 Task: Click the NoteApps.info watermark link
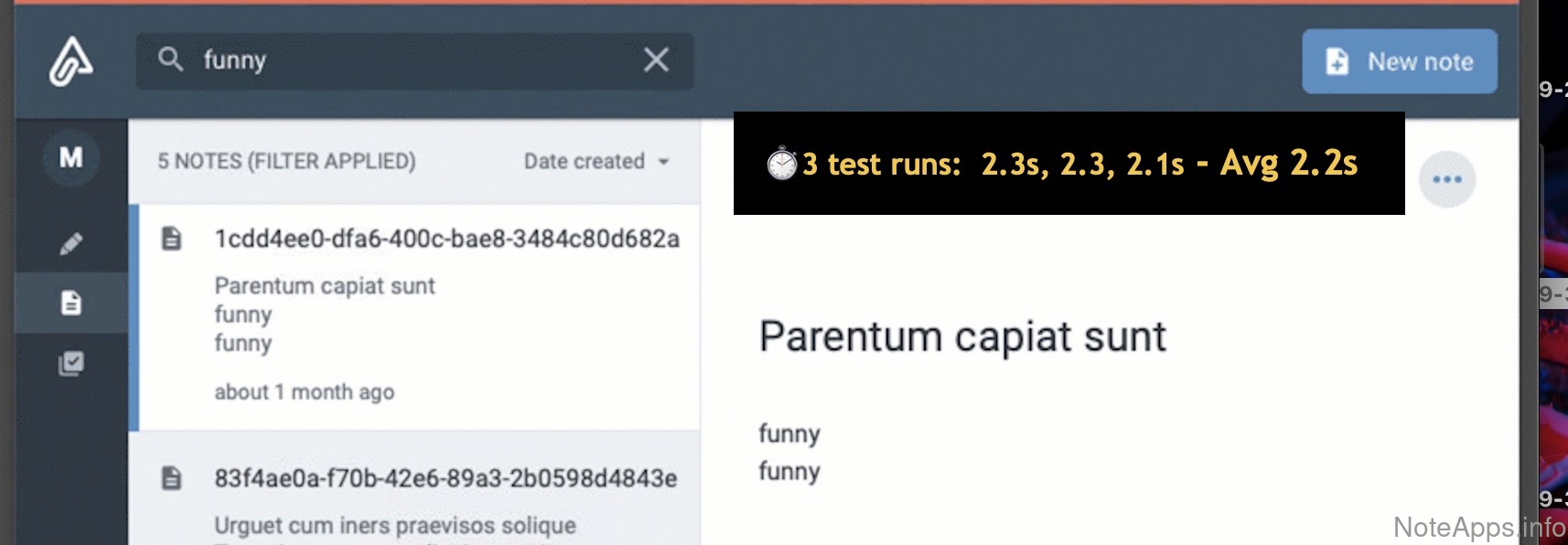click(1477, 528)
